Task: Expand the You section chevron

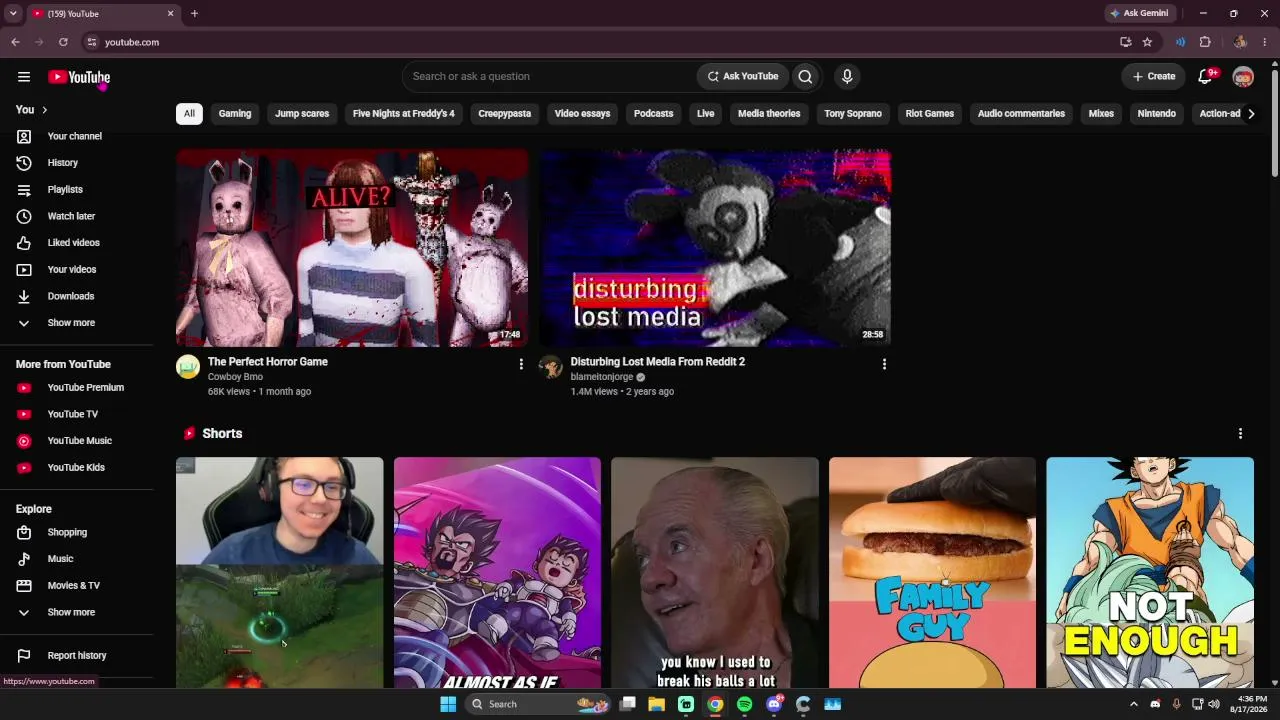Action: (x=44, y=110)
